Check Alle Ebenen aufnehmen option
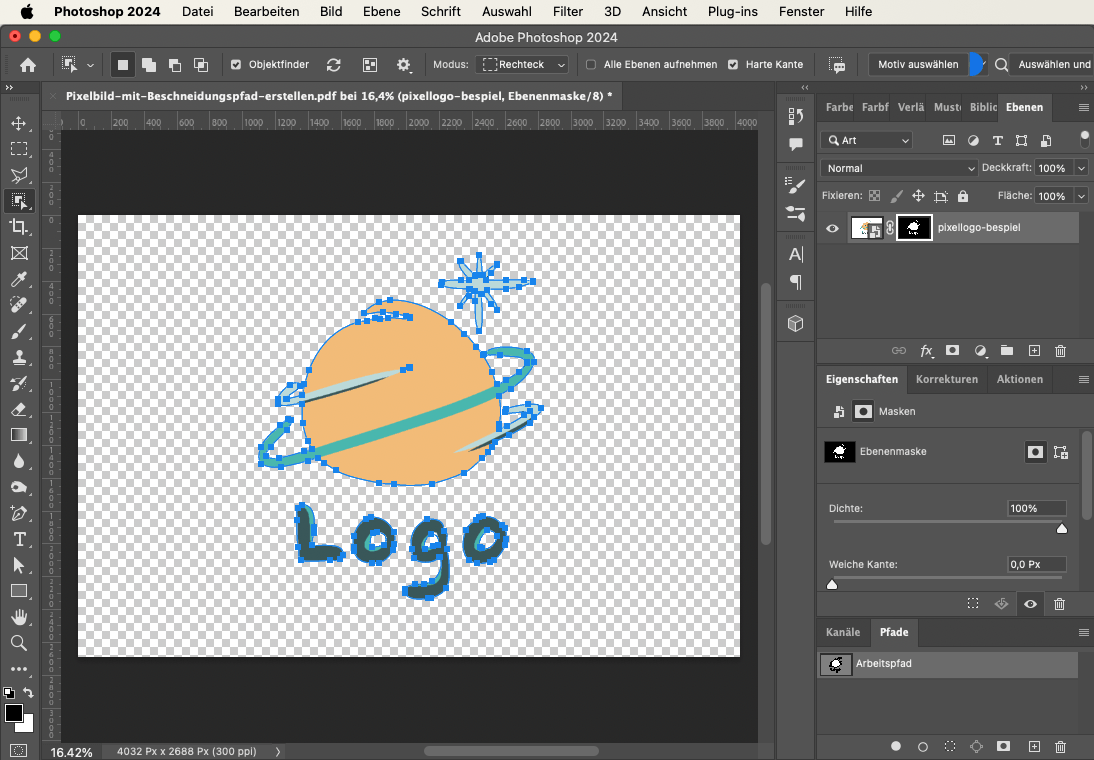The width and height of the screenshot is (1094, 760). point(591,65)
